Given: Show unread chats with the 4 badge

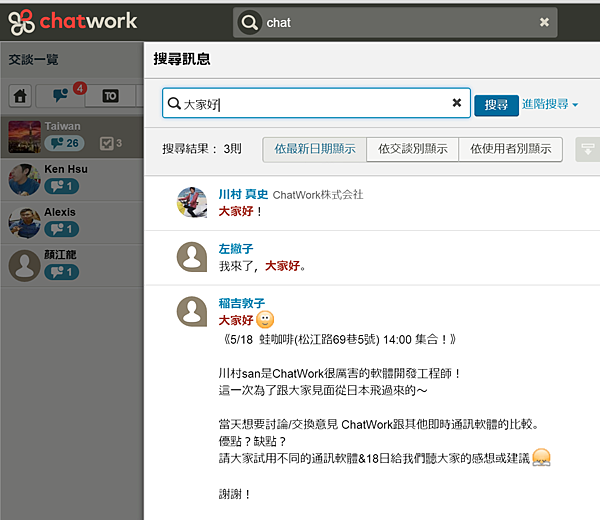Looking at the screenshot, I should click(61, 96).
